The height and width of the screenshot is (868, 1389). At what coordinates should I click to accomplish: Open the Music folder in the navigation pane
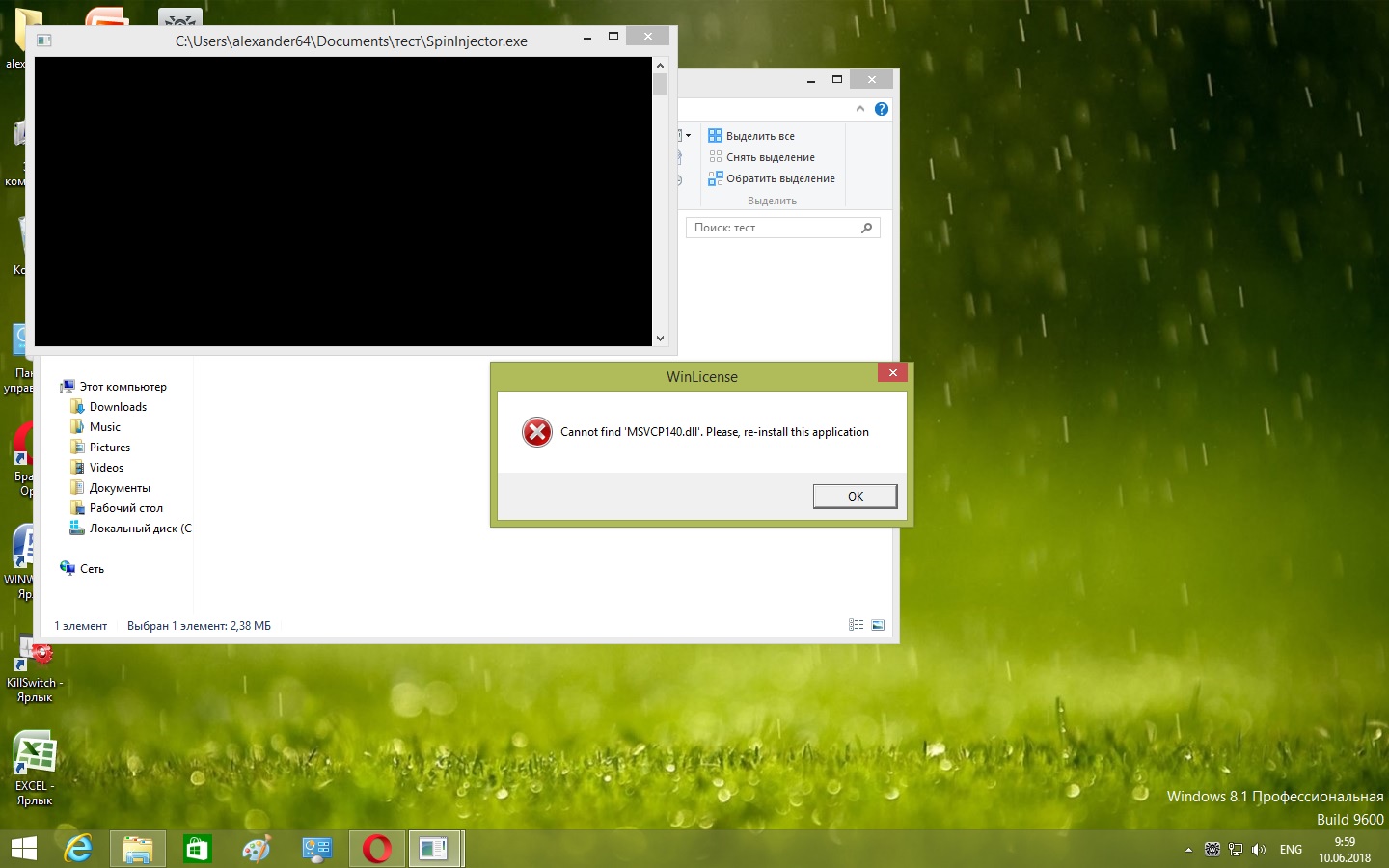[x=95, y=427]
